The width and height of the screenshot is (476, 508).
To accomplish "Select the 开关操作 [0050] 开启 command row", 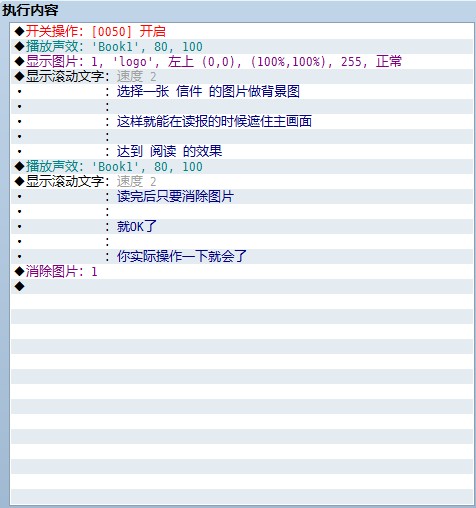I will click(x=241, y=31).
